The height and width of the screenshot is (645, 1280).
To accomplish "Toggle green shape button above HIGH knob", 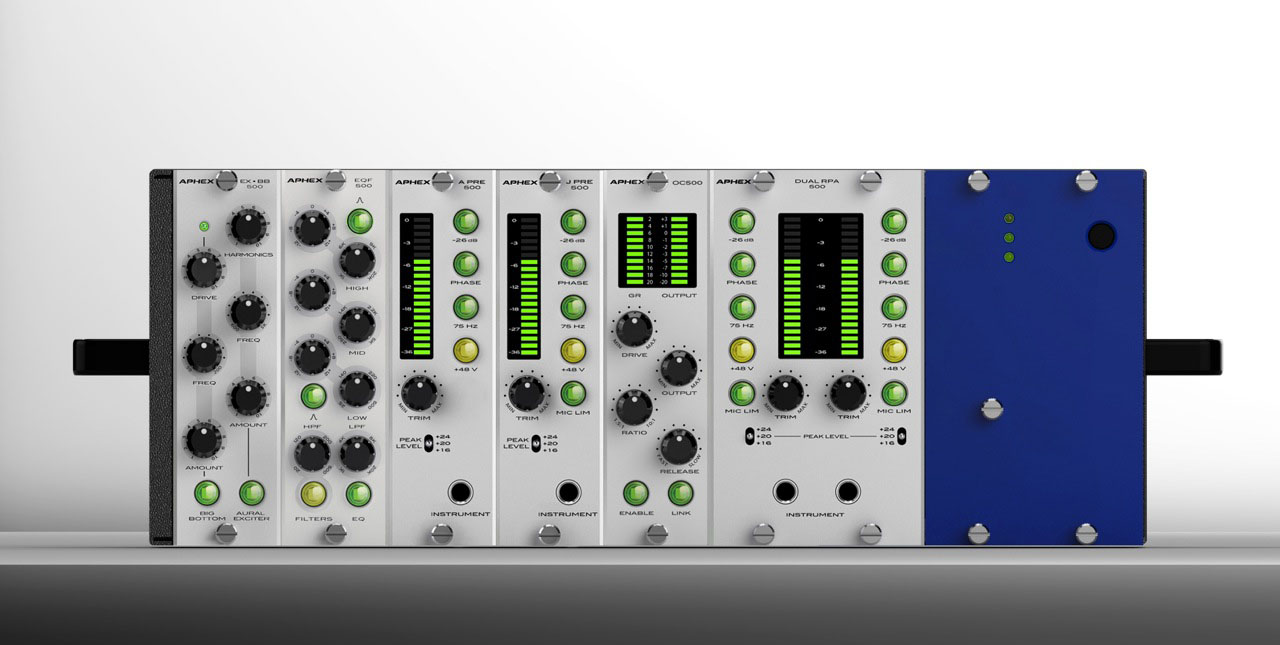I will pos(359,221).
